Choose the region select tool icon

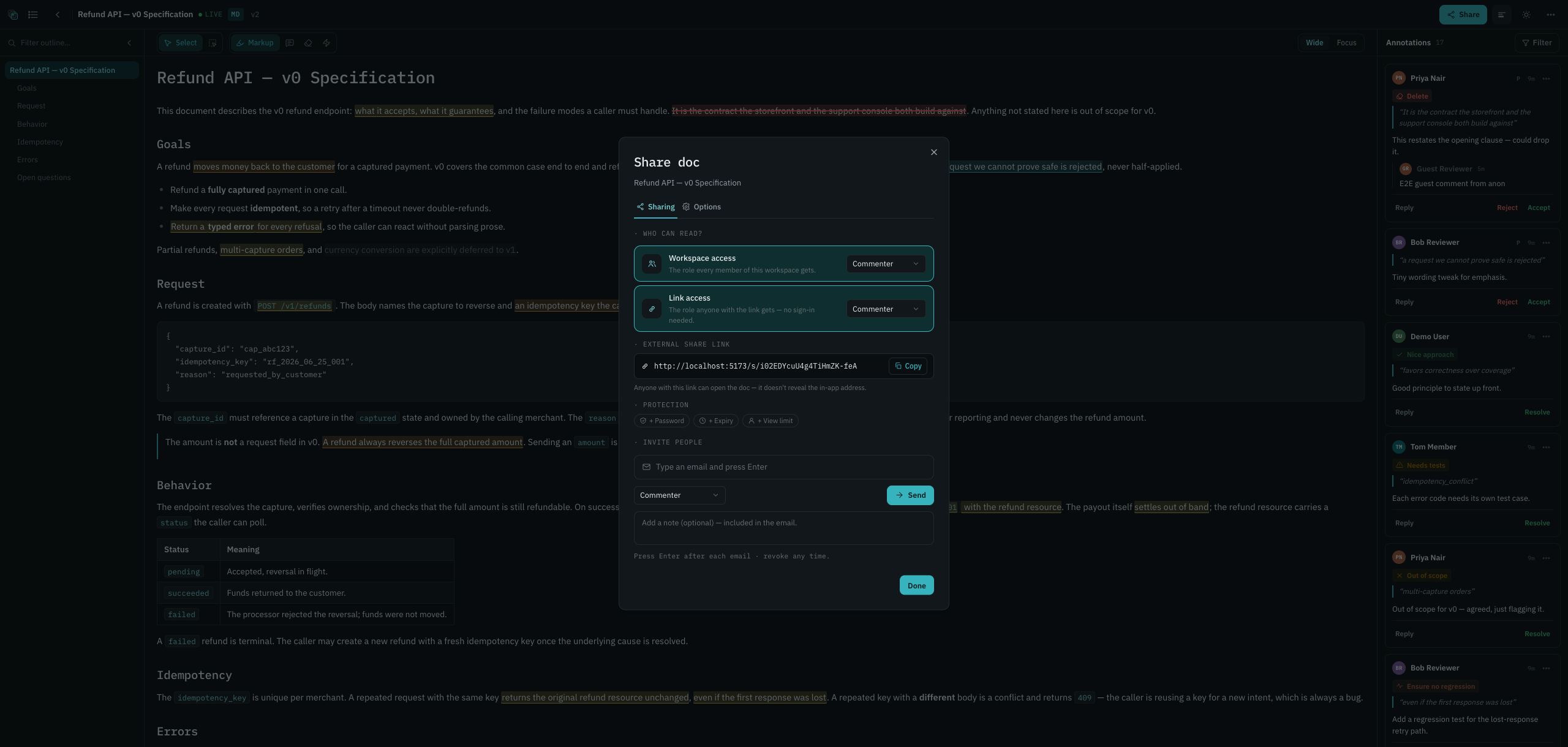(213, 43)
